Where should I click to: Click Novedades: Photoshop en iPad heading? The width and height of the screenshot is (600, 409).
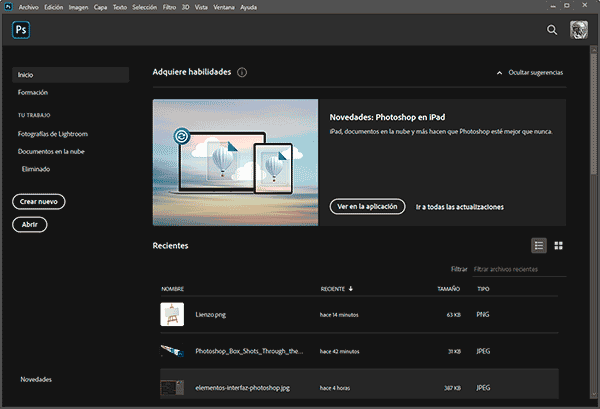387,117
